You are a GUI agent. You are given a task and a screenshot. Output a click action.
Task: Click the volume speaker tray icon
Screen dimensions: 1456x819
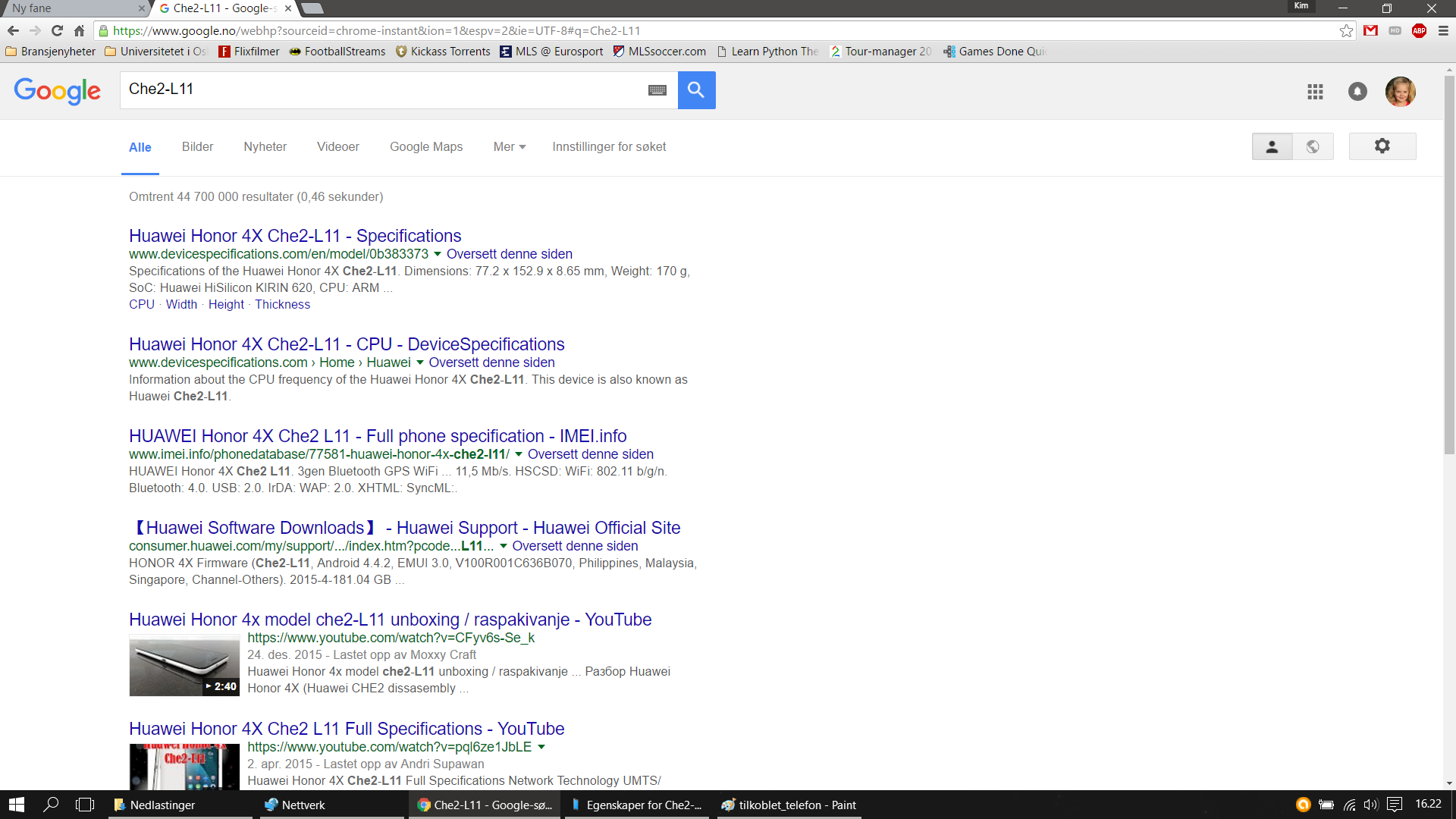click(x=1370, y=805)
